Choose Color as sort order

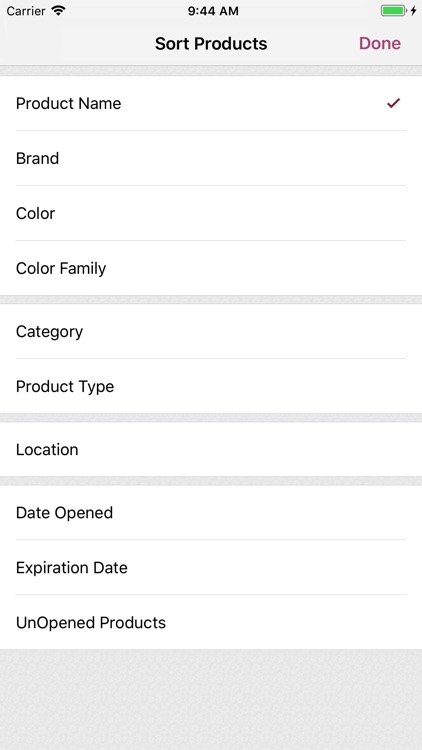[211, 213]
